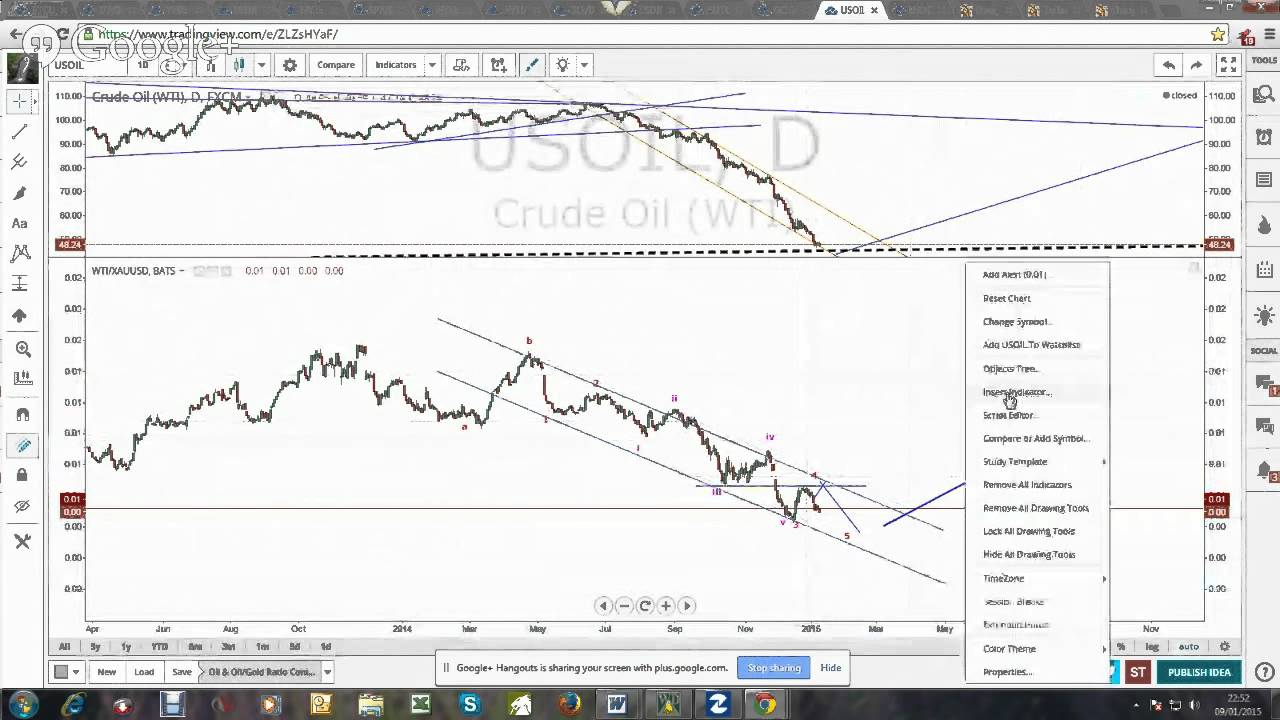Choose Change Symbol from context menu
The image size is (1280, 720).
1016,322
